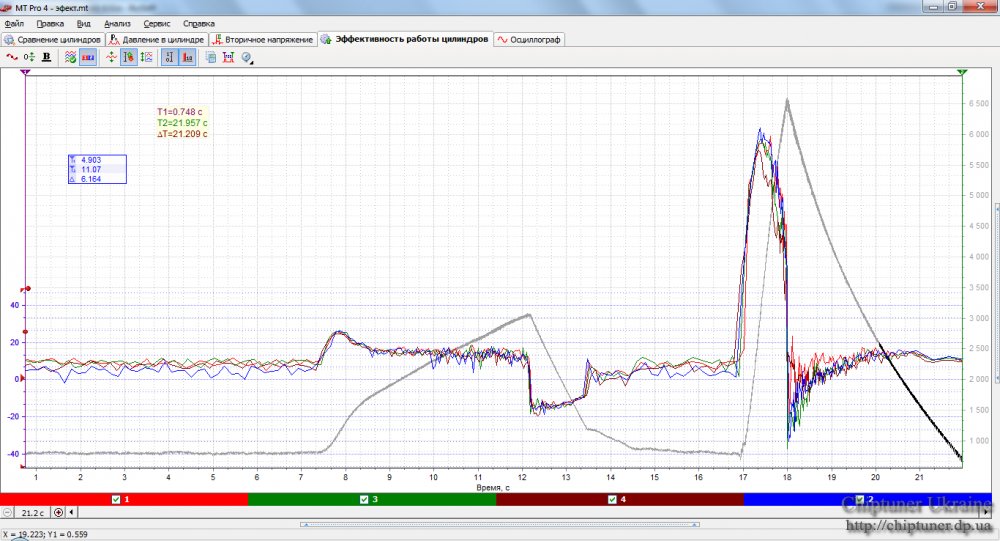The width and height of the screenshot is (1000, 541).
Task: Toggle the red-blue color bars toolbar icon
Action: (x=88, y=57)
